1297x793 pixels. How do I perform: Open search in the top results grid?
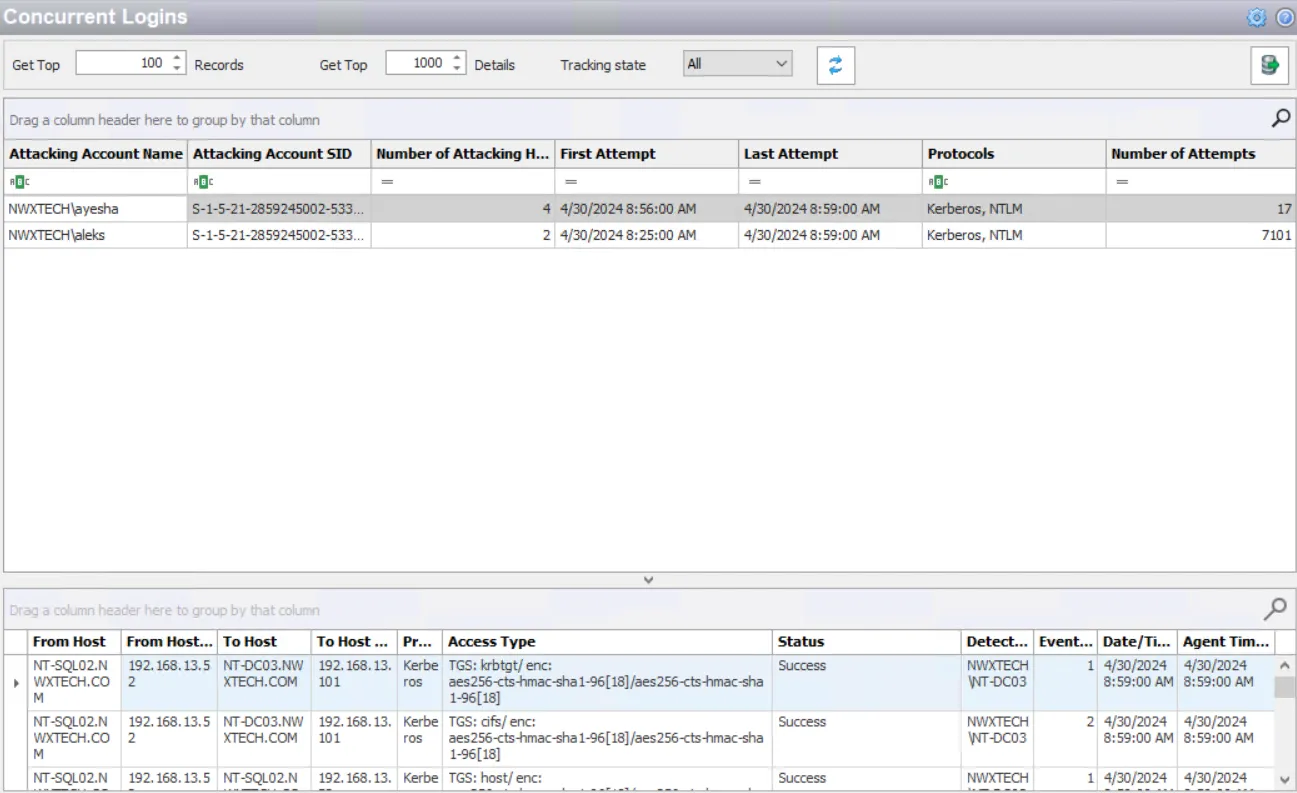pos(1281,118)
